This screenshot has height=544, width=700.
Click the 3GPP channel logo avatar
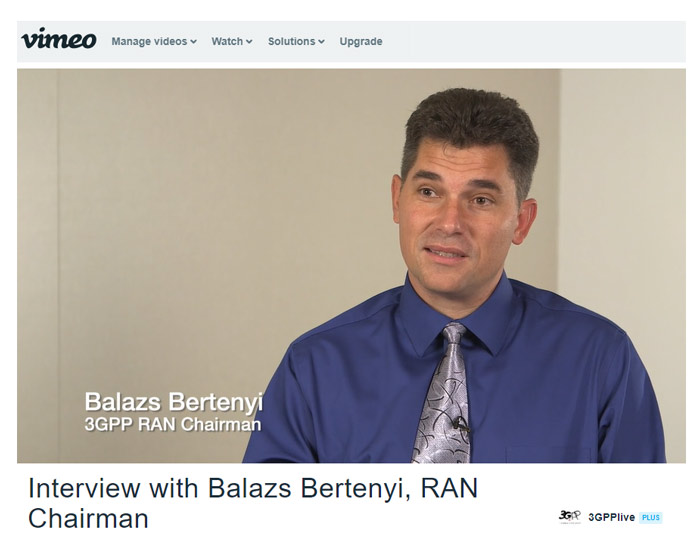[x=570, y=517]
